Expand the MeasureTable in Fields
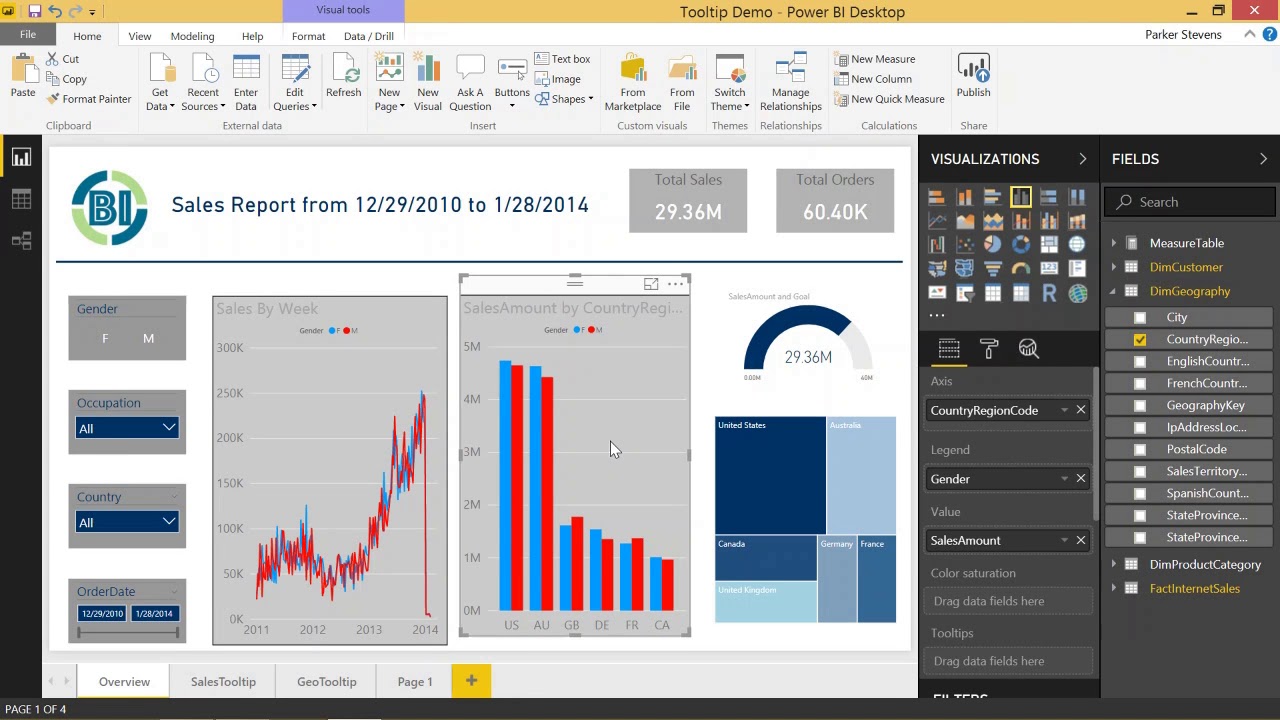1280x720 pixels. coord(1113,243)
